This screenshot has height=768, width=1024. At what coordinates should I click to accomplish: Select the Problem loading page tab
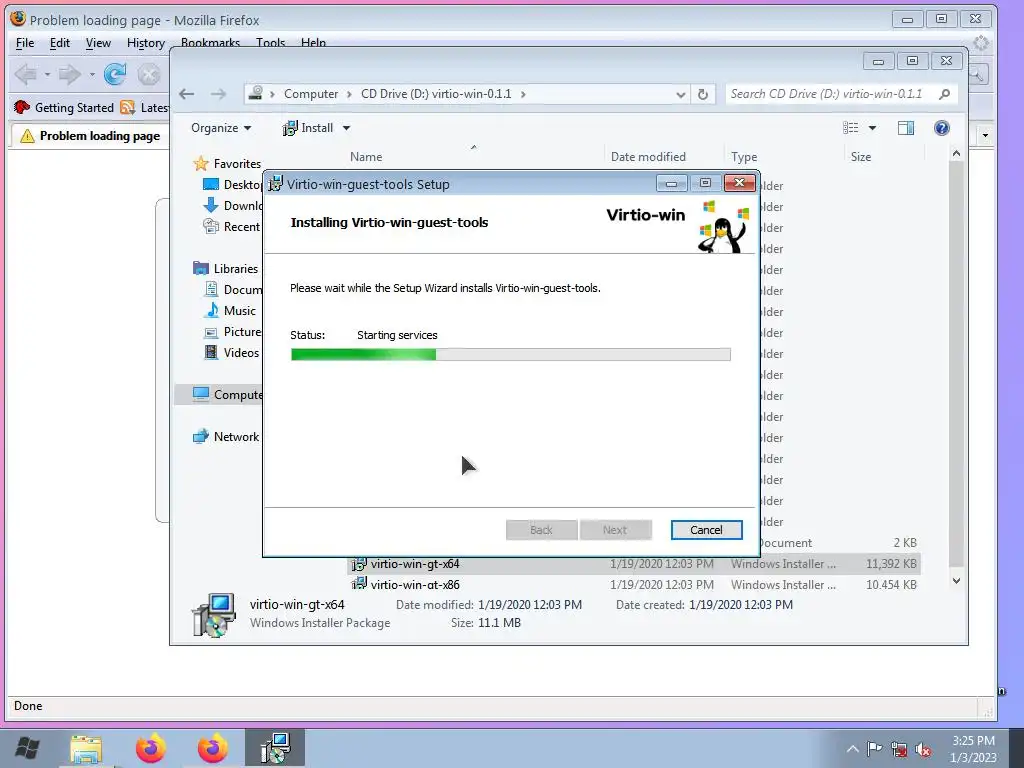[x=90, y=136]
